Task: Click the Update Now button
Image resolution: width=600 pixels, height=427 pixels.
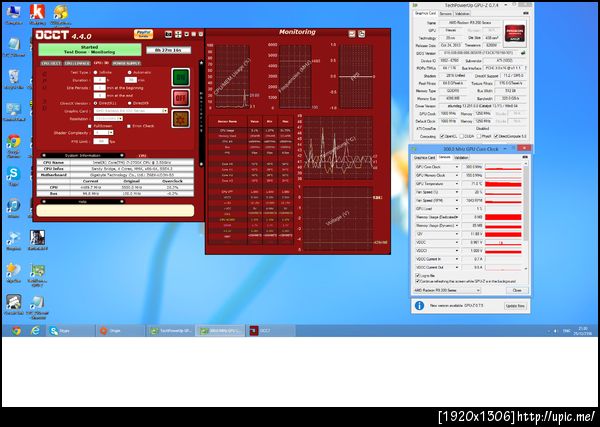Action: (x=515, y=306)
